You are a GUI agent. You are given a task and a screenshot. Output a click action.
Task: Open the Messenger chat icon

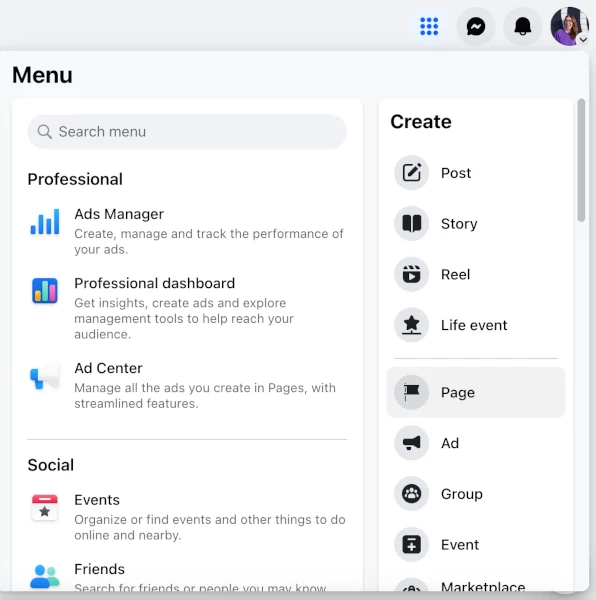[476, 26]
